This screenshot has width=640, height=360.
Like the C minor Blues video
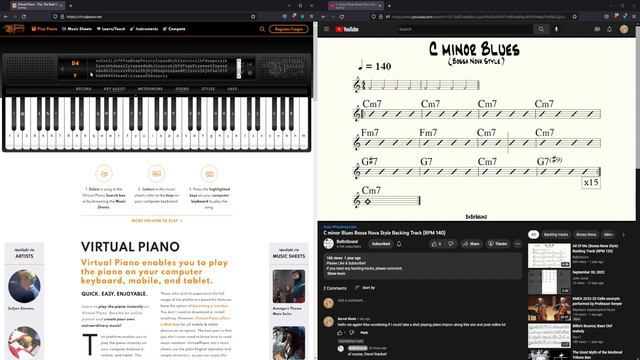(x=436, y=244)
